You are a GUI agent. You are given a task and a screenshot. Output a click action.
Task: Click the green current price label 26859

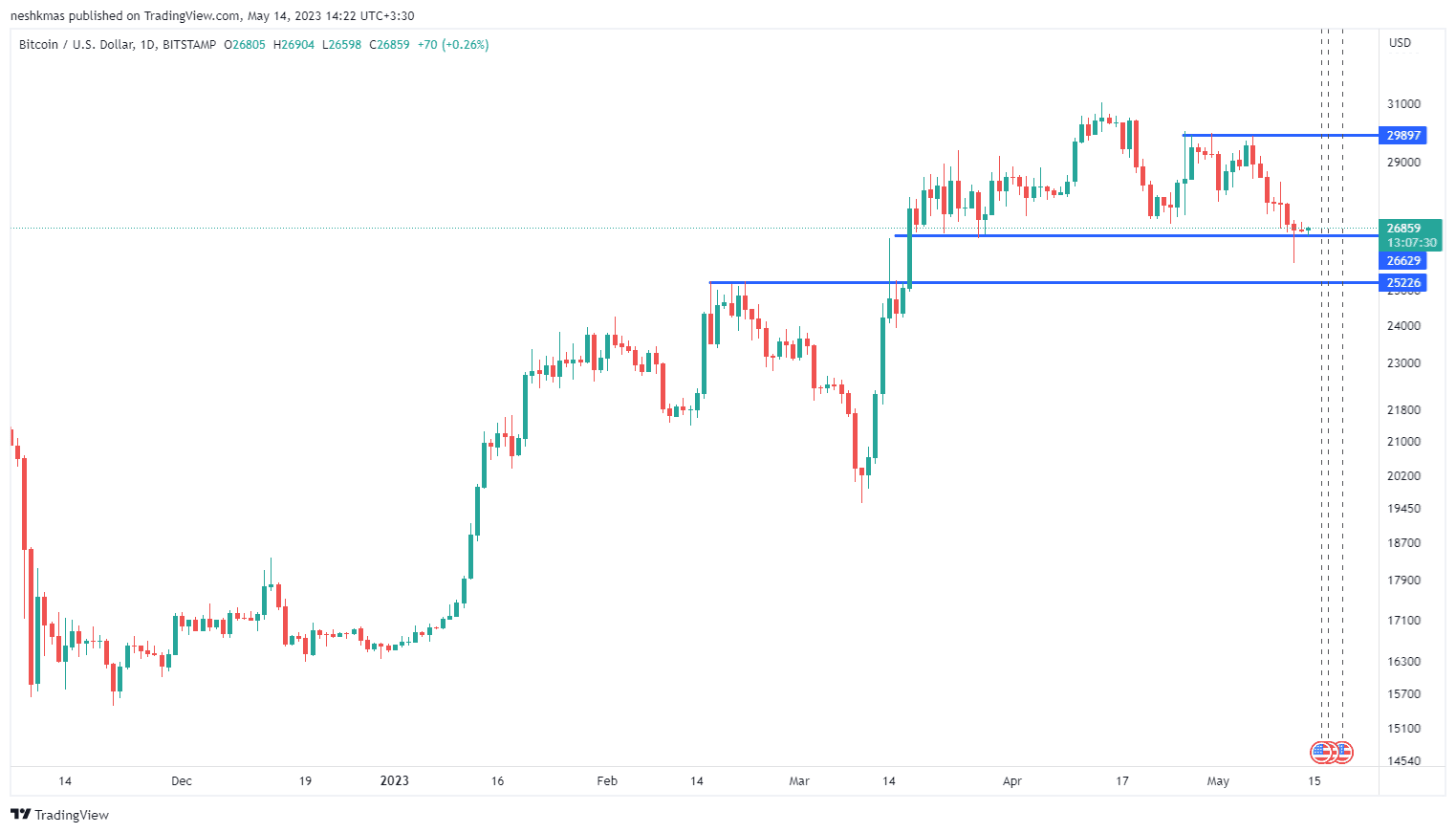coord(1403,228)
